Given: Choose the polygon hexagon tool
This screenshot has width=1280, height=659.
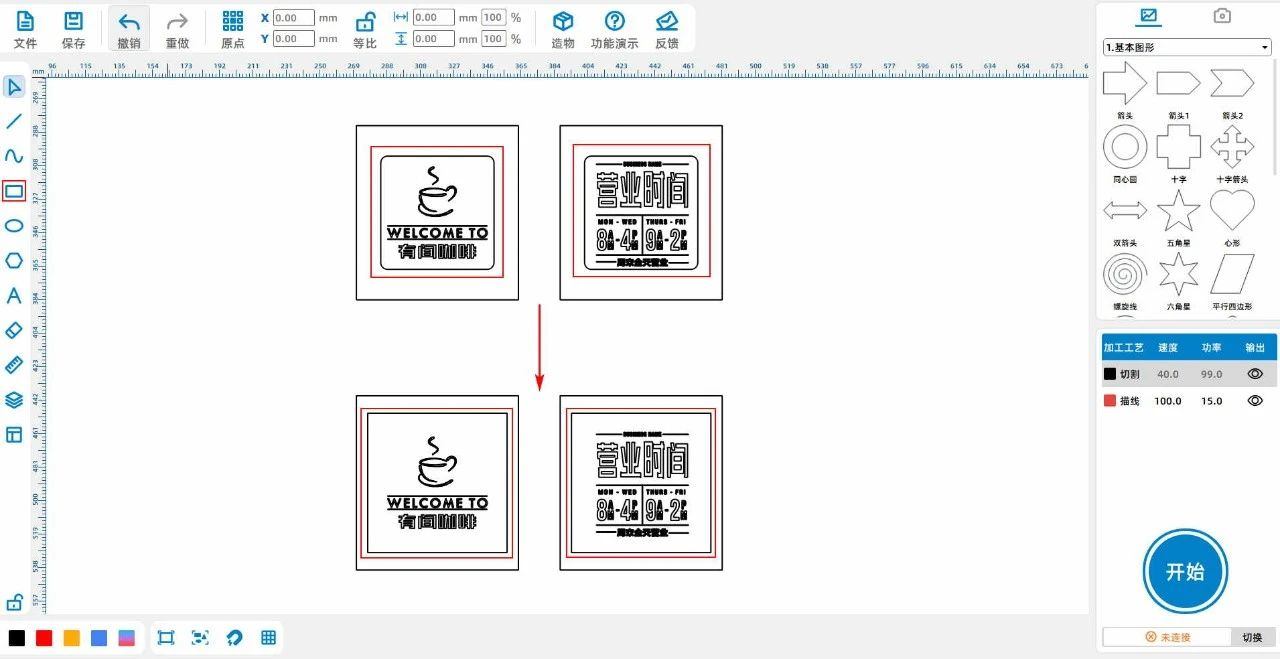Looking at the screenshot, I should coord(14,261).
